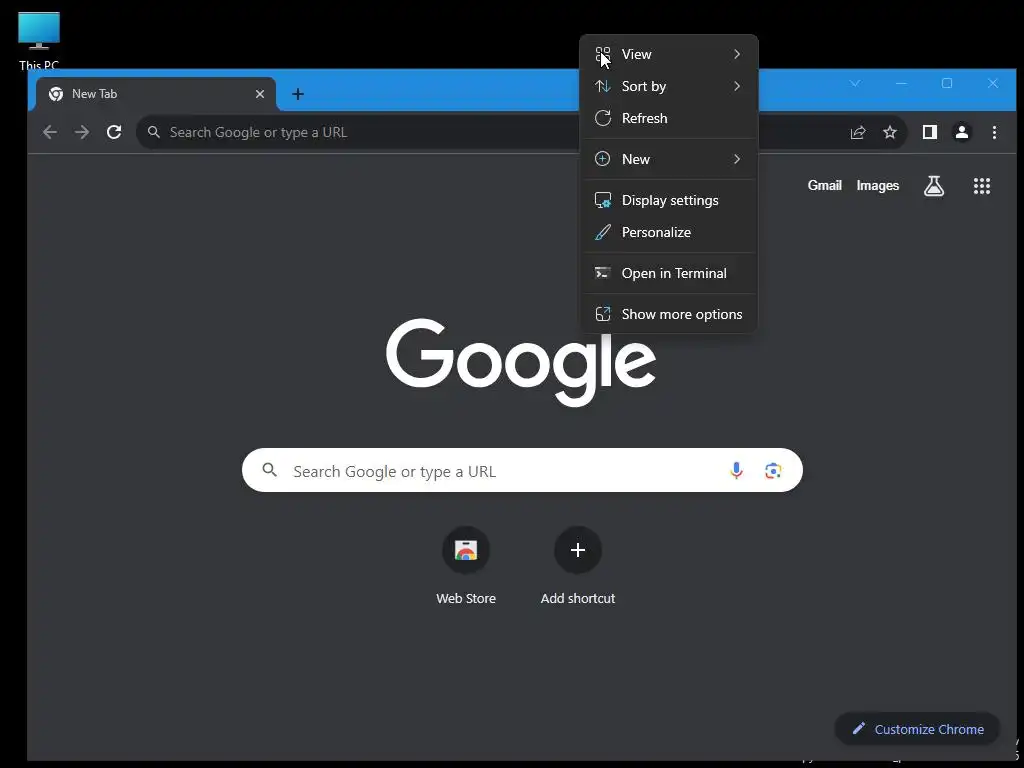1024x768 pixels.
Task: Expand the View submenu arrow
Action: [x=737, y=54]
